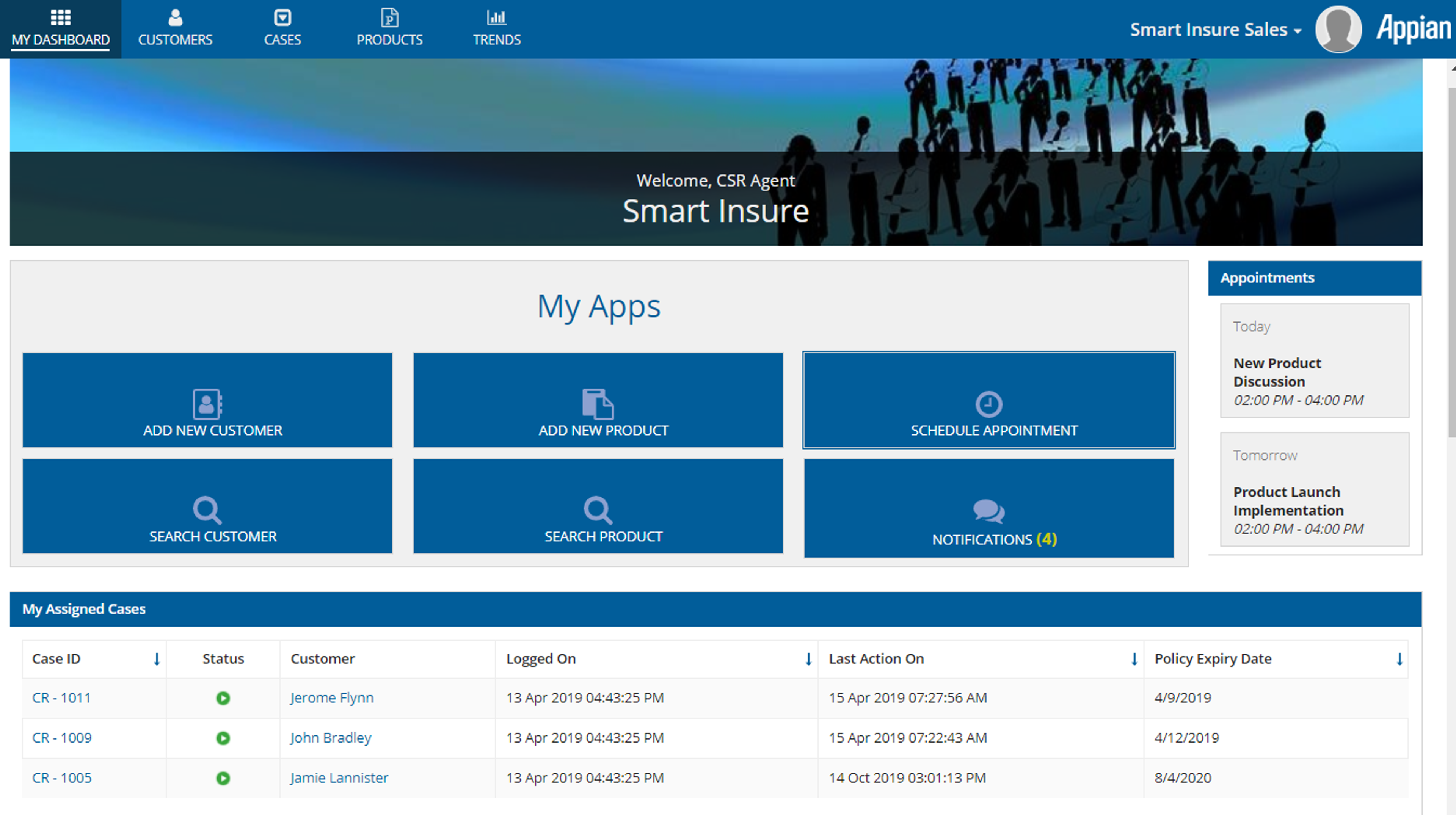Click the Cases checkbox icon in navbar
Screen dimensions: 1456x815
click(282, 17)
